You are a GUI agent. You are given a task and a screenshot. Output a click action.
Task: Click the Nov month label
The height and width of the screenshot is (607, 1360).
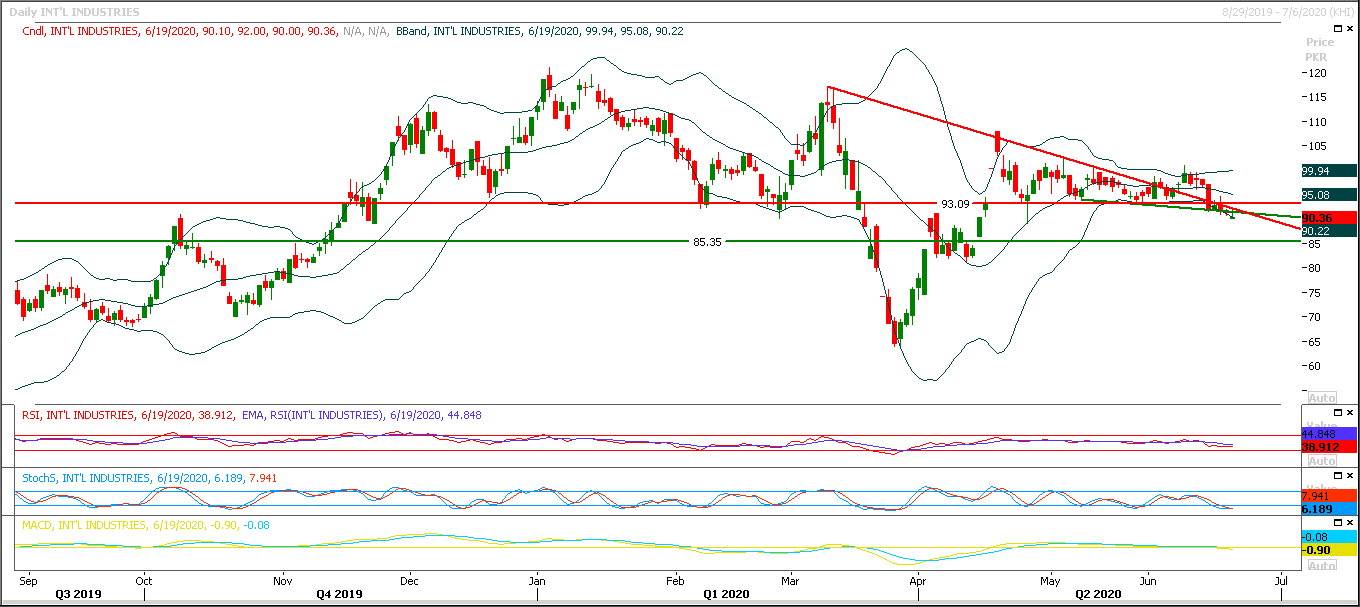click(282, 579)
